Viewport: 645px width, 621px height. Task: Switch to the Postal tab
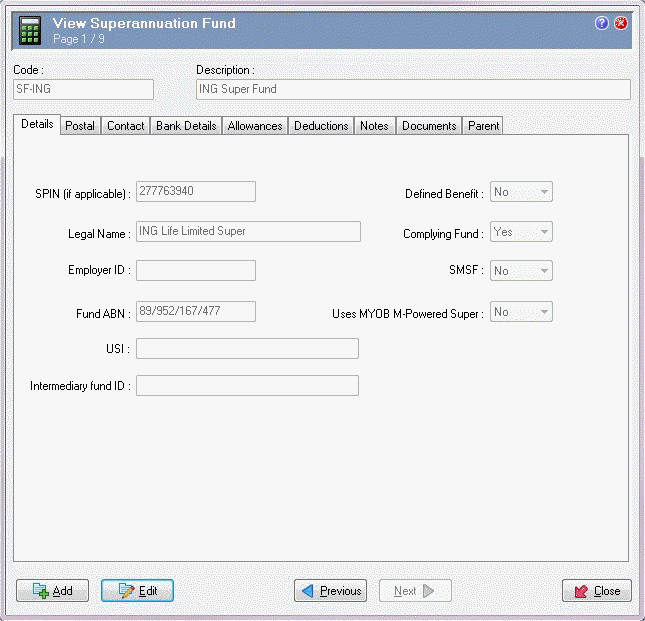click(80, 126)
